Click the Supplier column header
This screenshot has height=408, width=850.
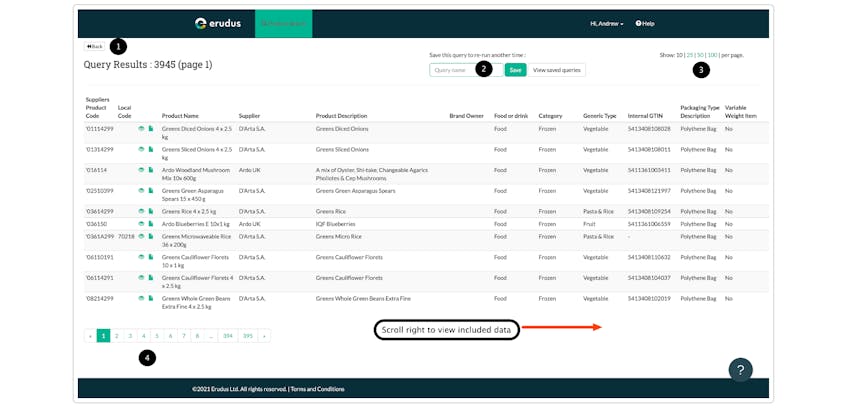pyautogui.click(x=249, y=116)
